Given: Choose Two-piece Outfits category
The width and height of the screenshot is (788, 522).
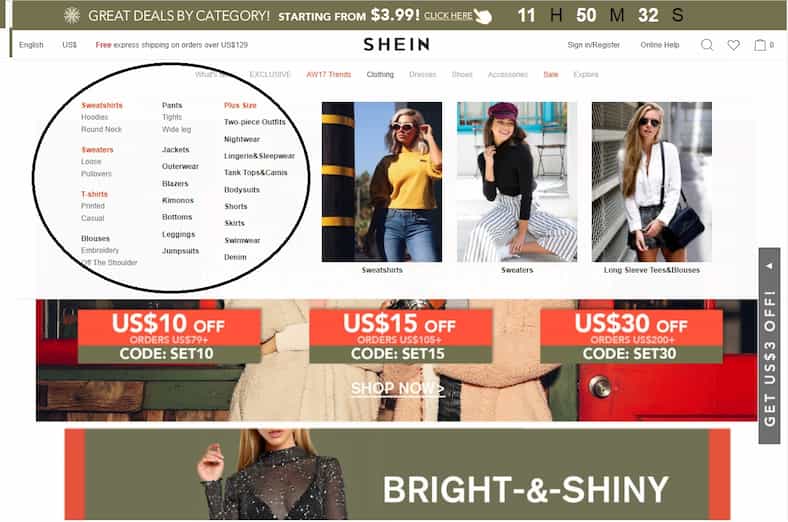Looking at the screenshot, I should (255, 122).
